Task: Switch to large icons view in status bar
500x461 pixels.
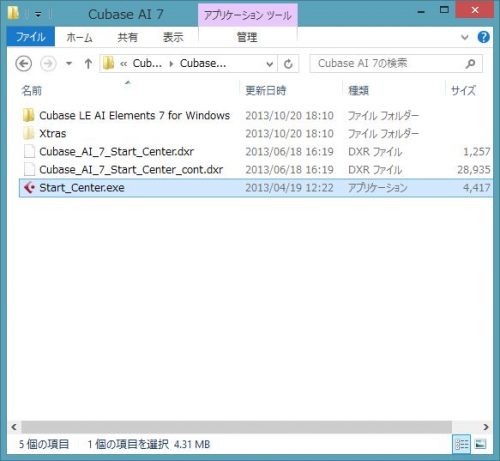Action: coord(480,444)
